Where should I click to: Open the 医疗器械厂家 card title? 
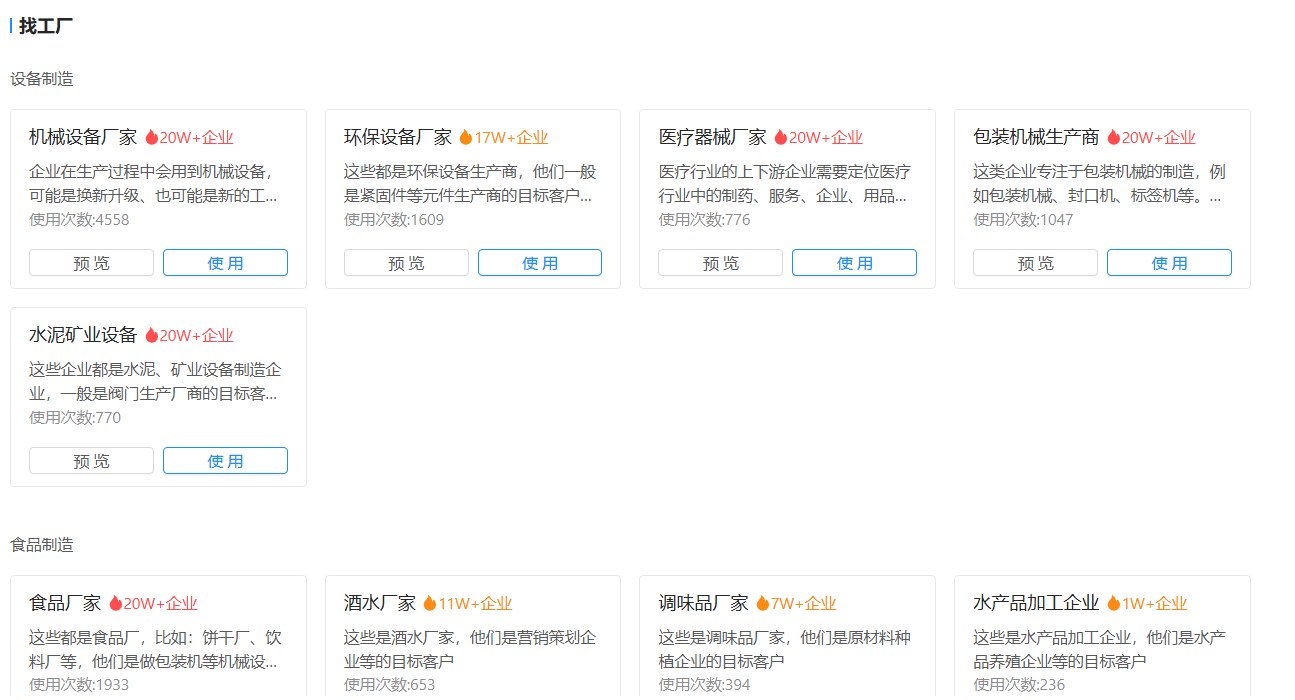[x=712, y=137]
